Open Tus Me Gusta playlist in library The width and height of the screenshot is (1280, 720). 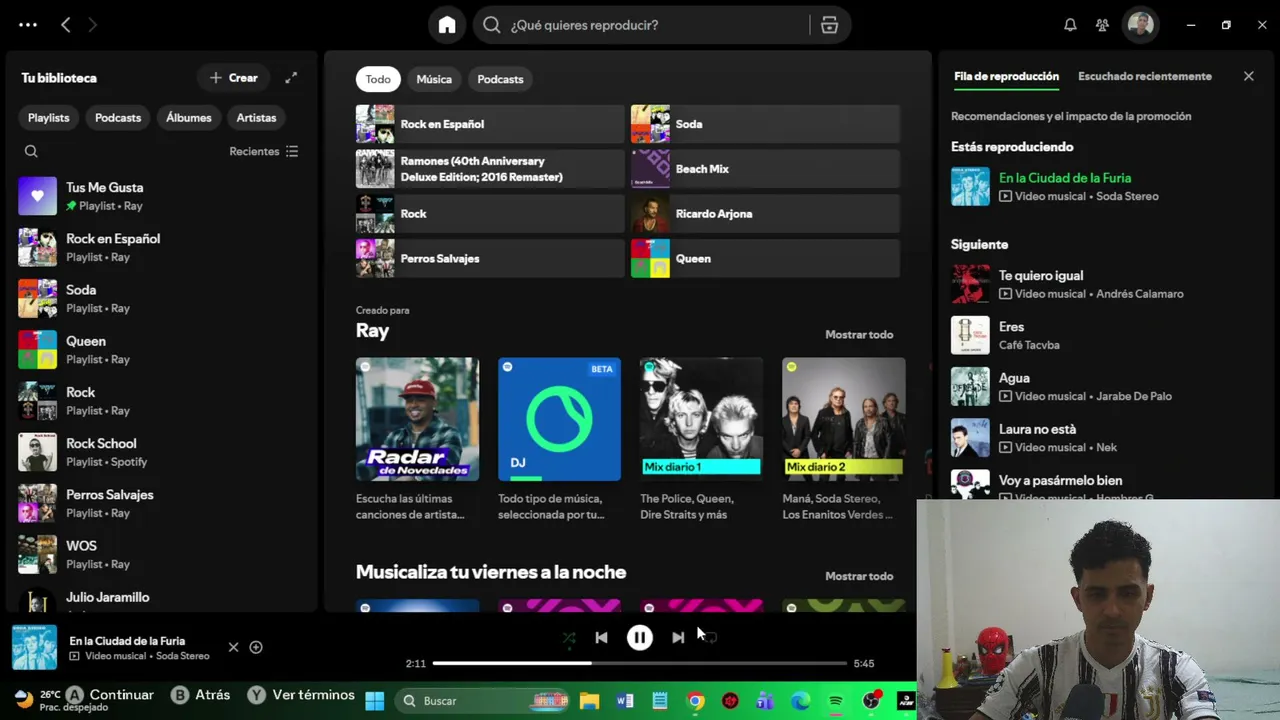162,196
